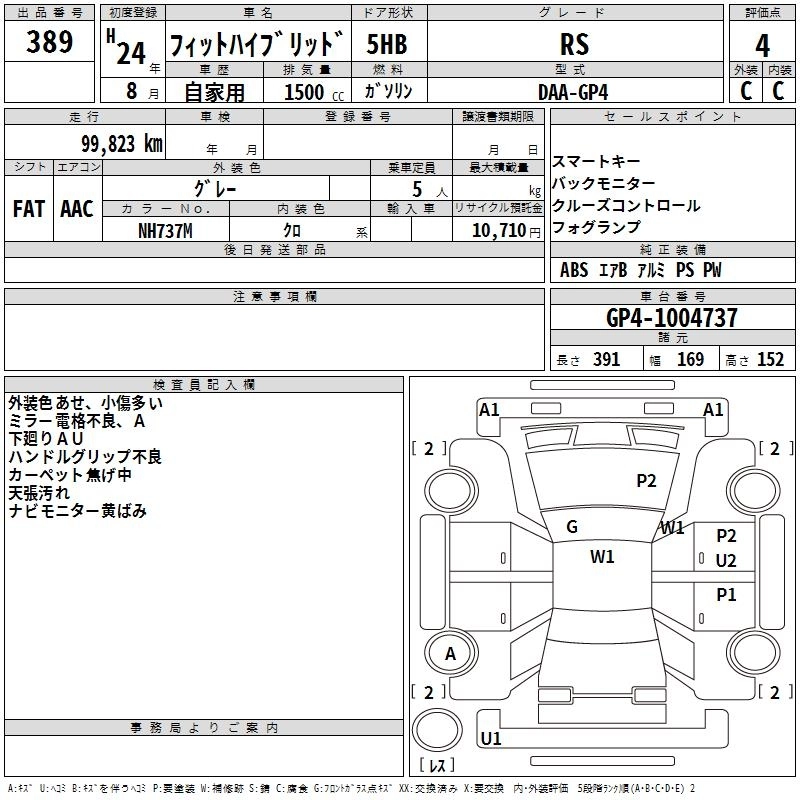Screen dimensions: 800x800
Task: Click the P1 mark on the rear door
Action: pos(726,595)
